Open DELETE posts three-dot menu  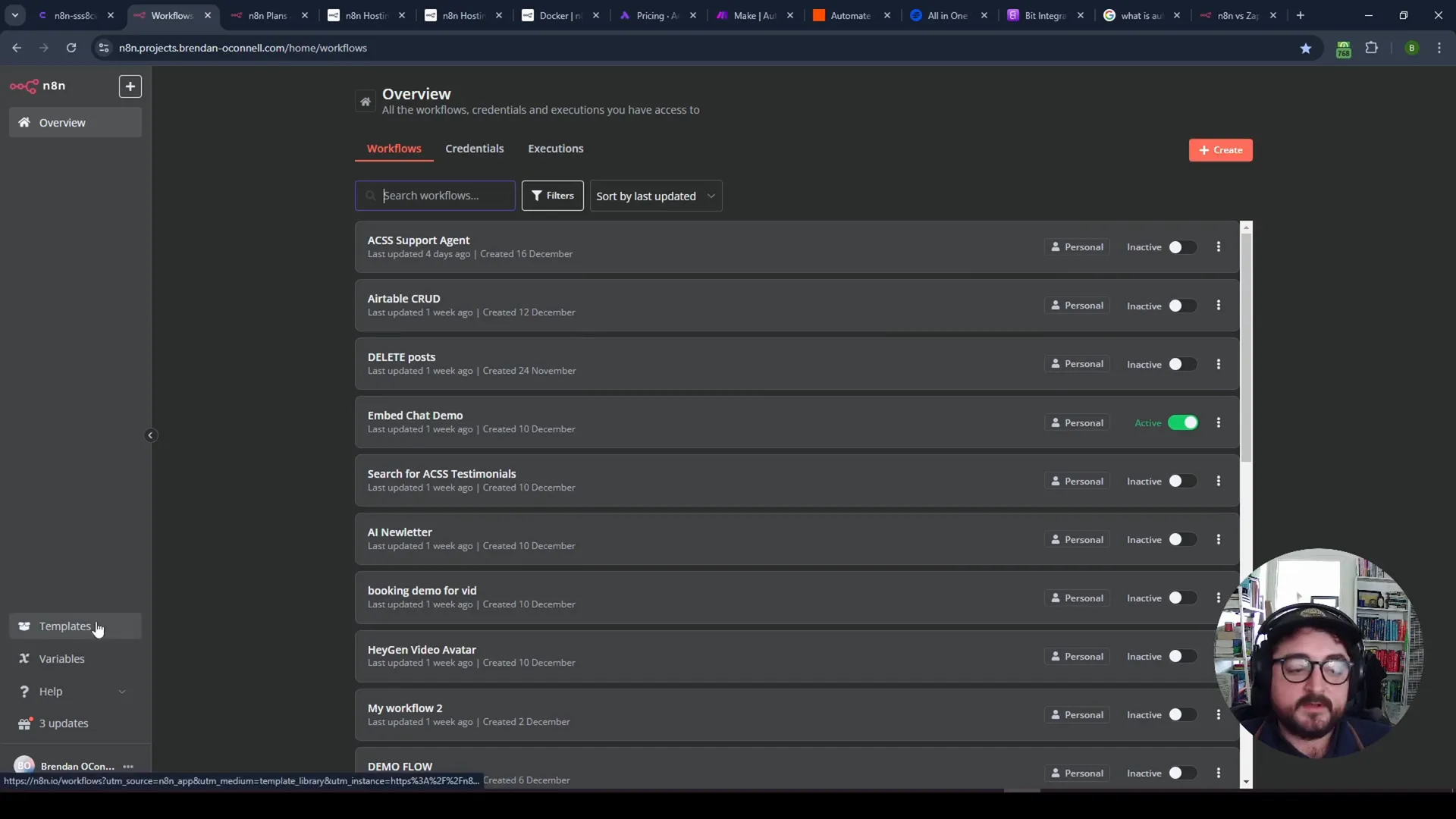click(1219, 364)
